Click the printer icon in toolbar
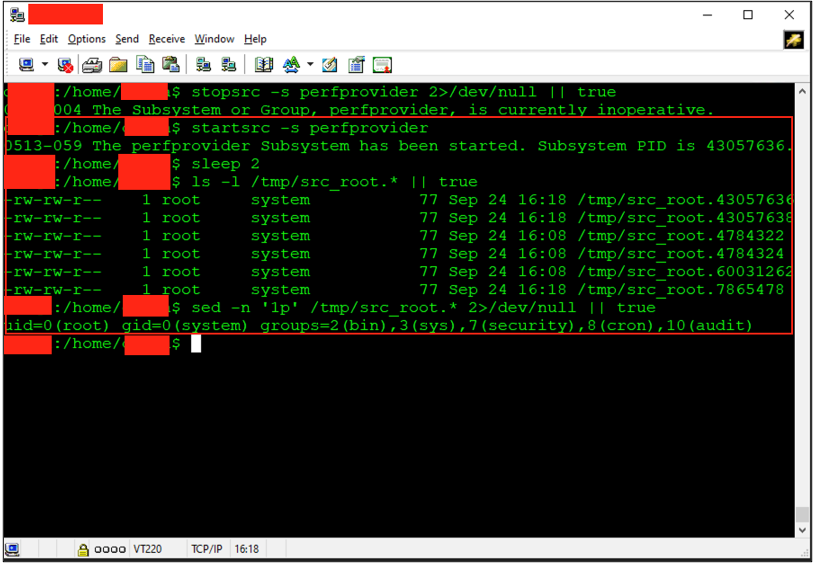The image size is (815, 563). (x=92, y=65)
